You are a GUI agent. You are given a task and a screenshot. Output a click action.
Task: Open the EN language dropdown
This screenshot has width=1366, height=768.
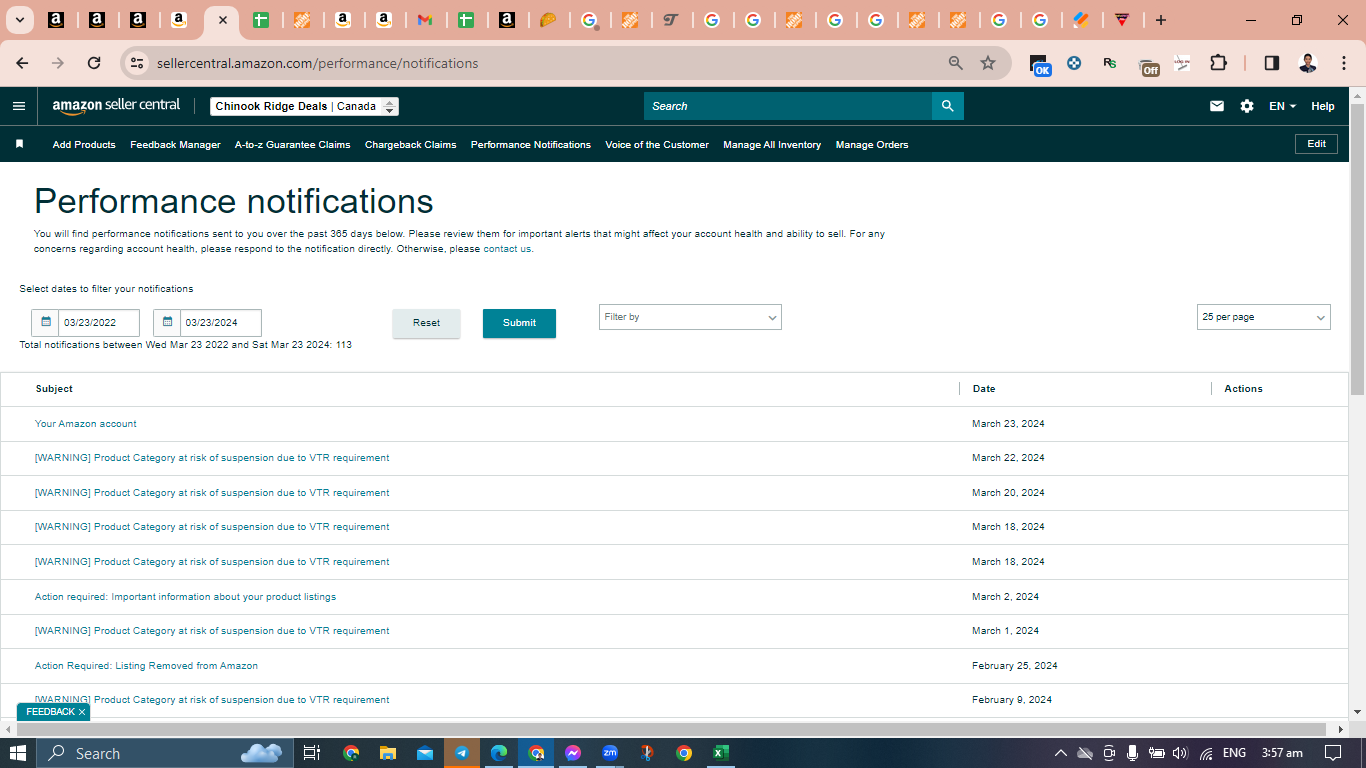point(1282,106)
